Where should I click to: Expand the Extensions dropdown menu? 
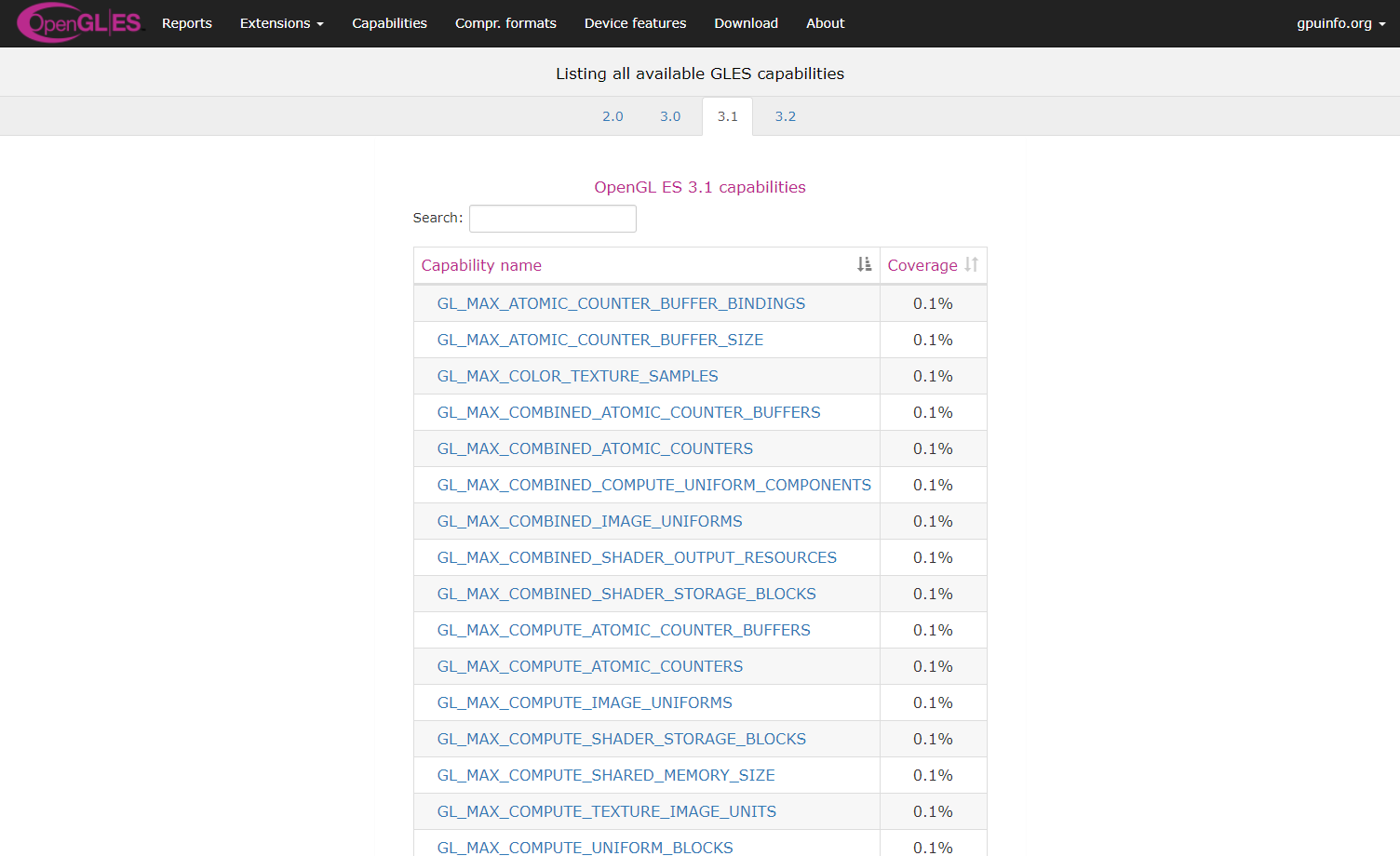pos(282,23)
